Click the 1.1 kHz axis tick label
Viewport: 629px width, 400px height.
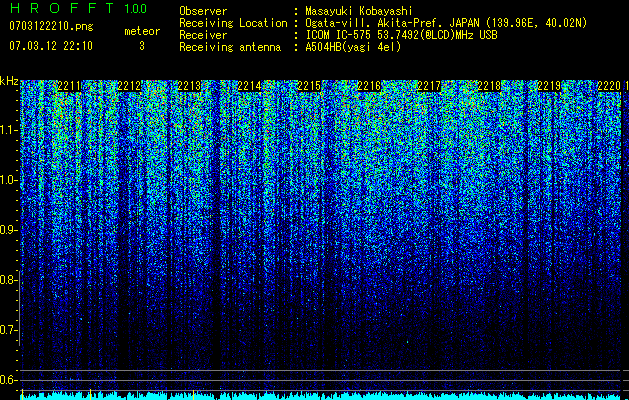click(8, 130)
